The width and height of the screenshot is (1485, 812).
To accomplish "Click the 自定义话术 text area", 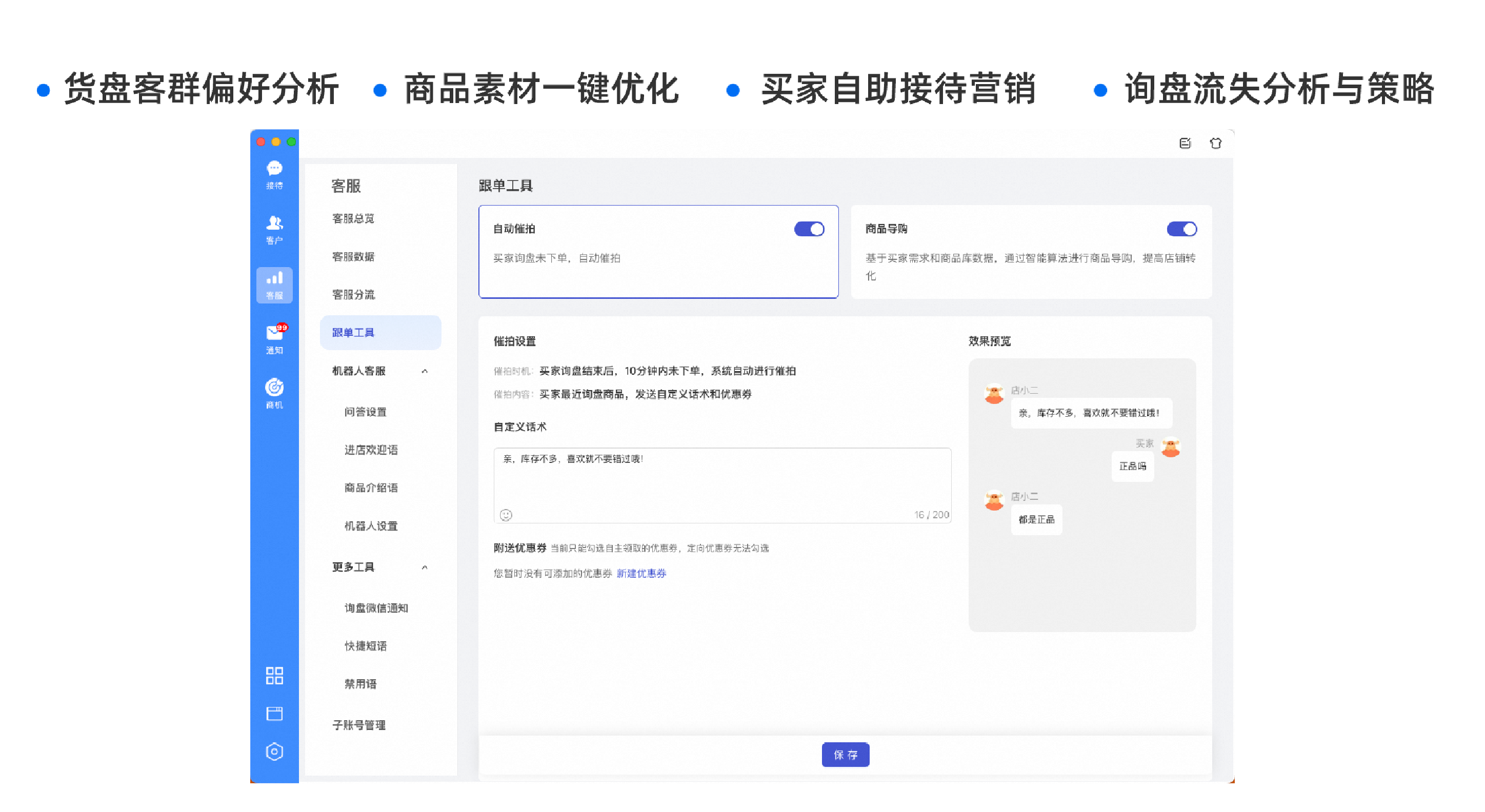I will pos(722,481).
